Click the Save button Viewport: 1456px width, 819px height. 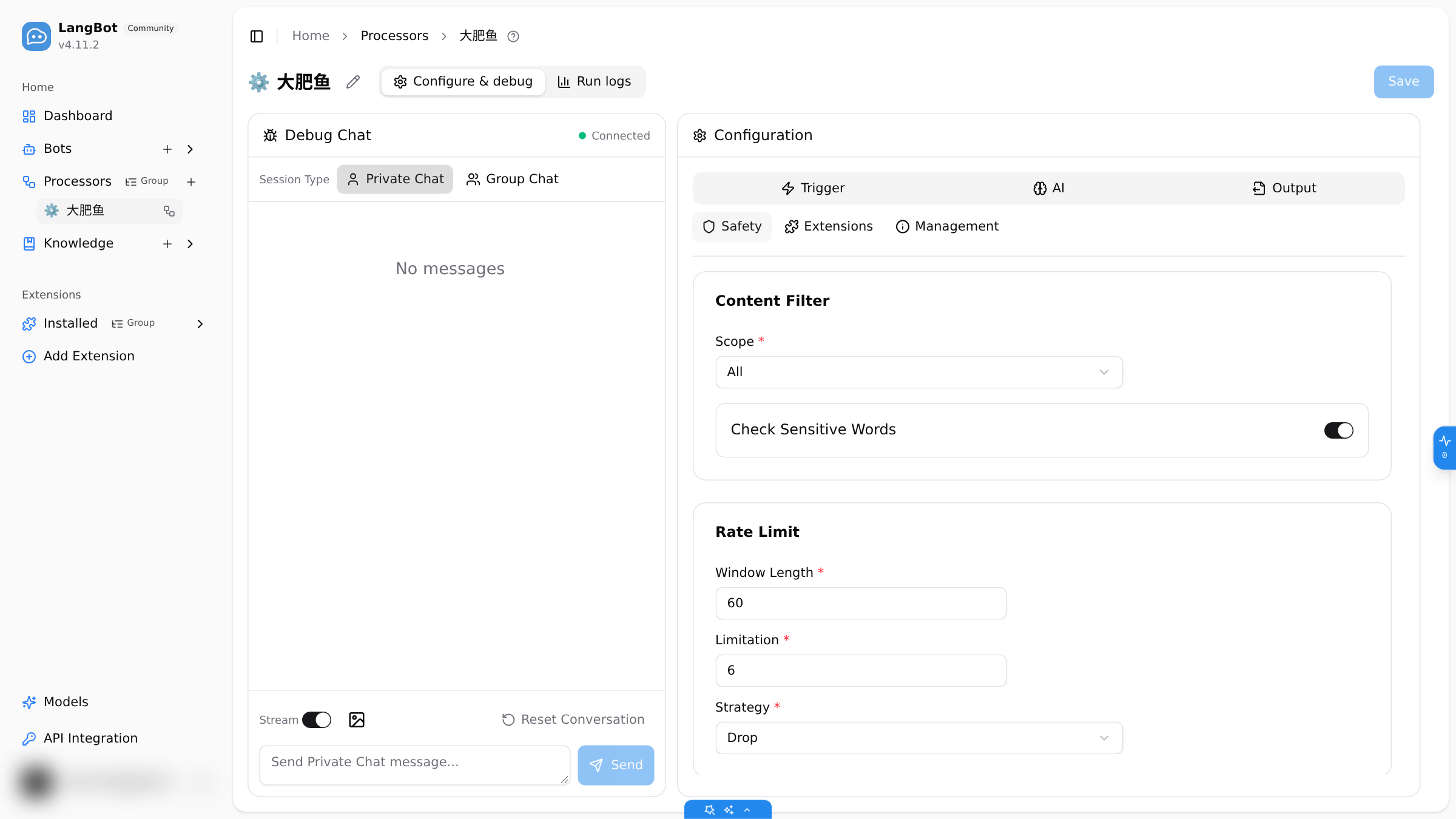1404,82
